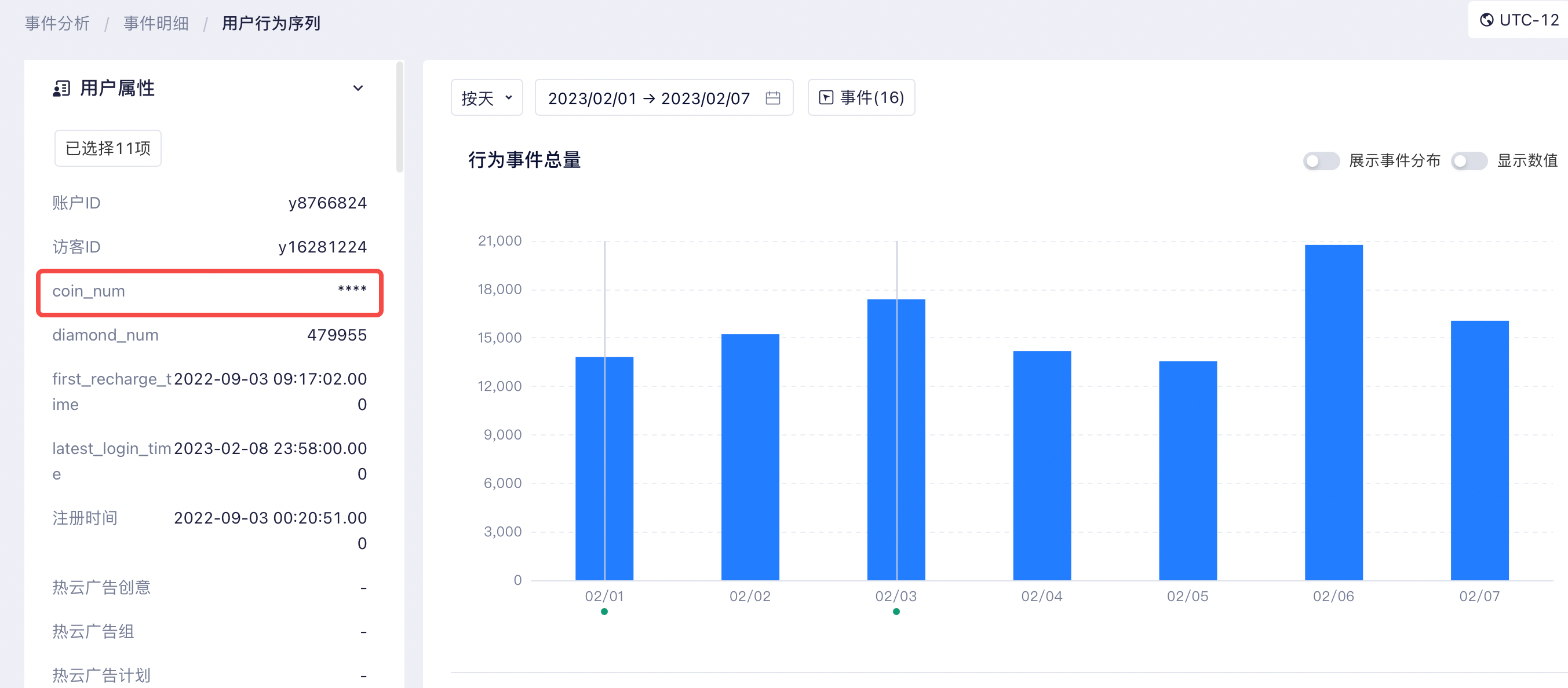This screenshot has height=688, width=1568.
Task: Open the calendar icon in the date range picker
Action: coord(774,98)
